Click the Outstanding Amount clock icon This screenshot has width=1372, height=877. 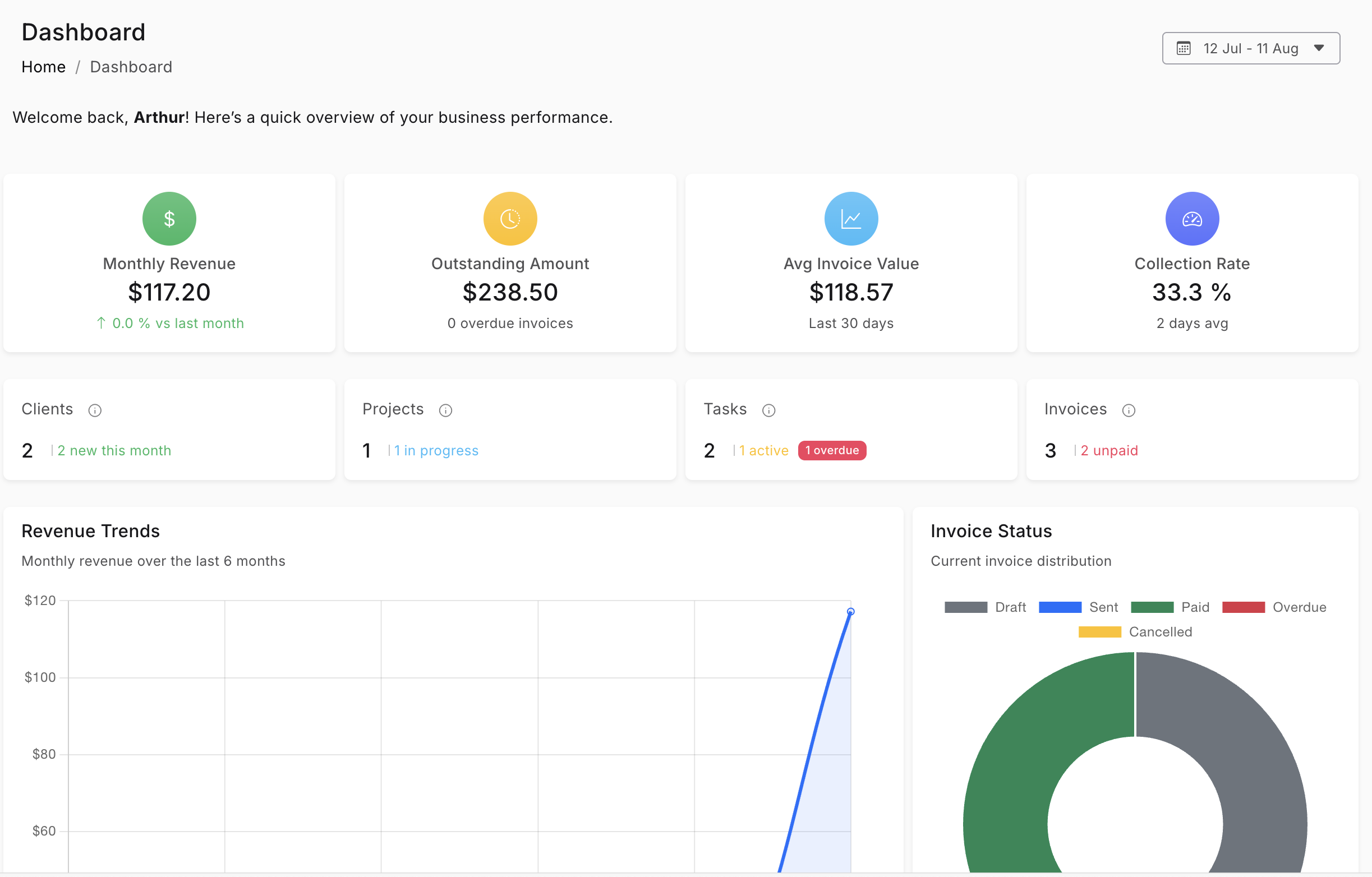[509, 218]
